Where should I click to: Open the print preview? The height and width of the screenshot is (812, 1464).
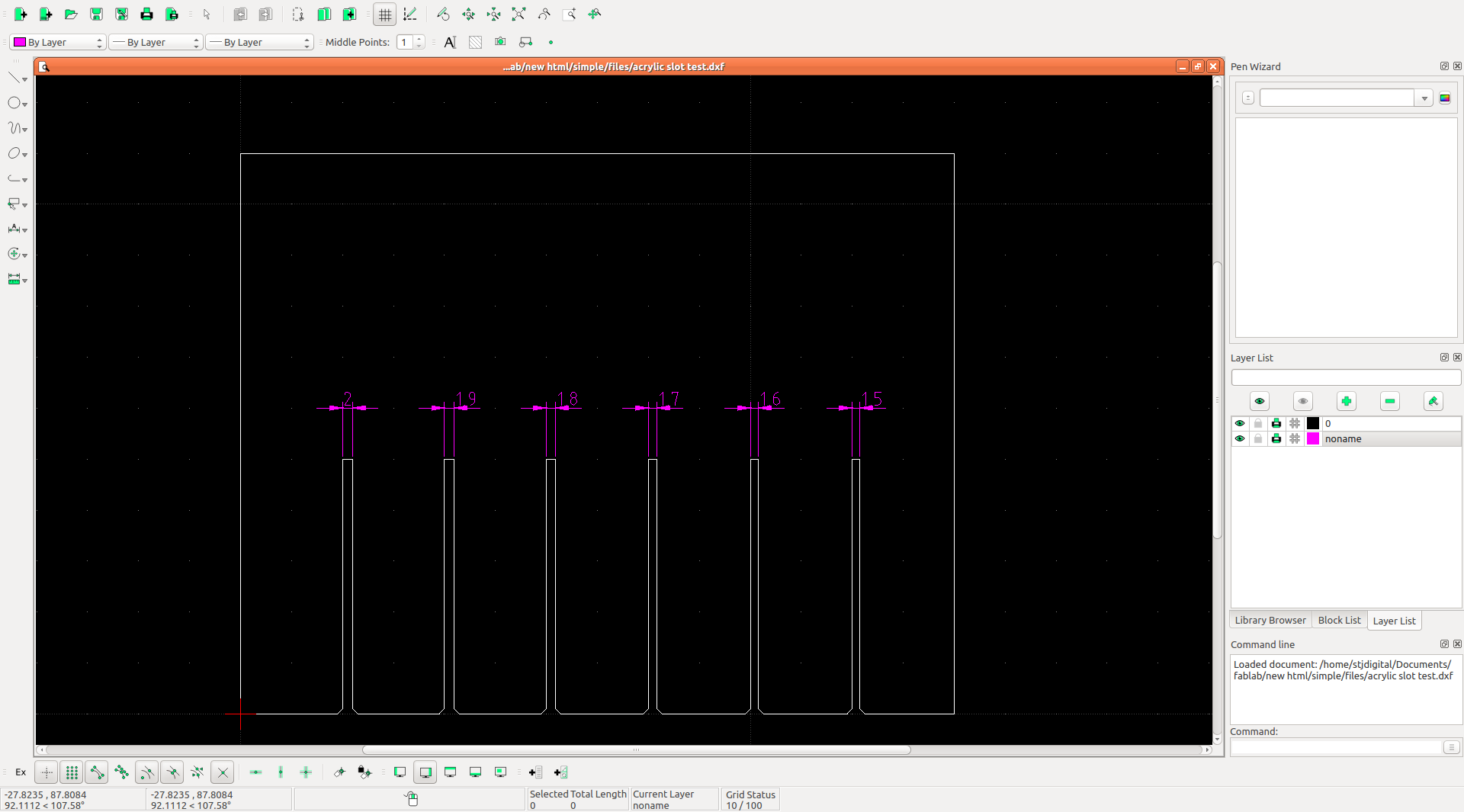[x=172, y=14]
